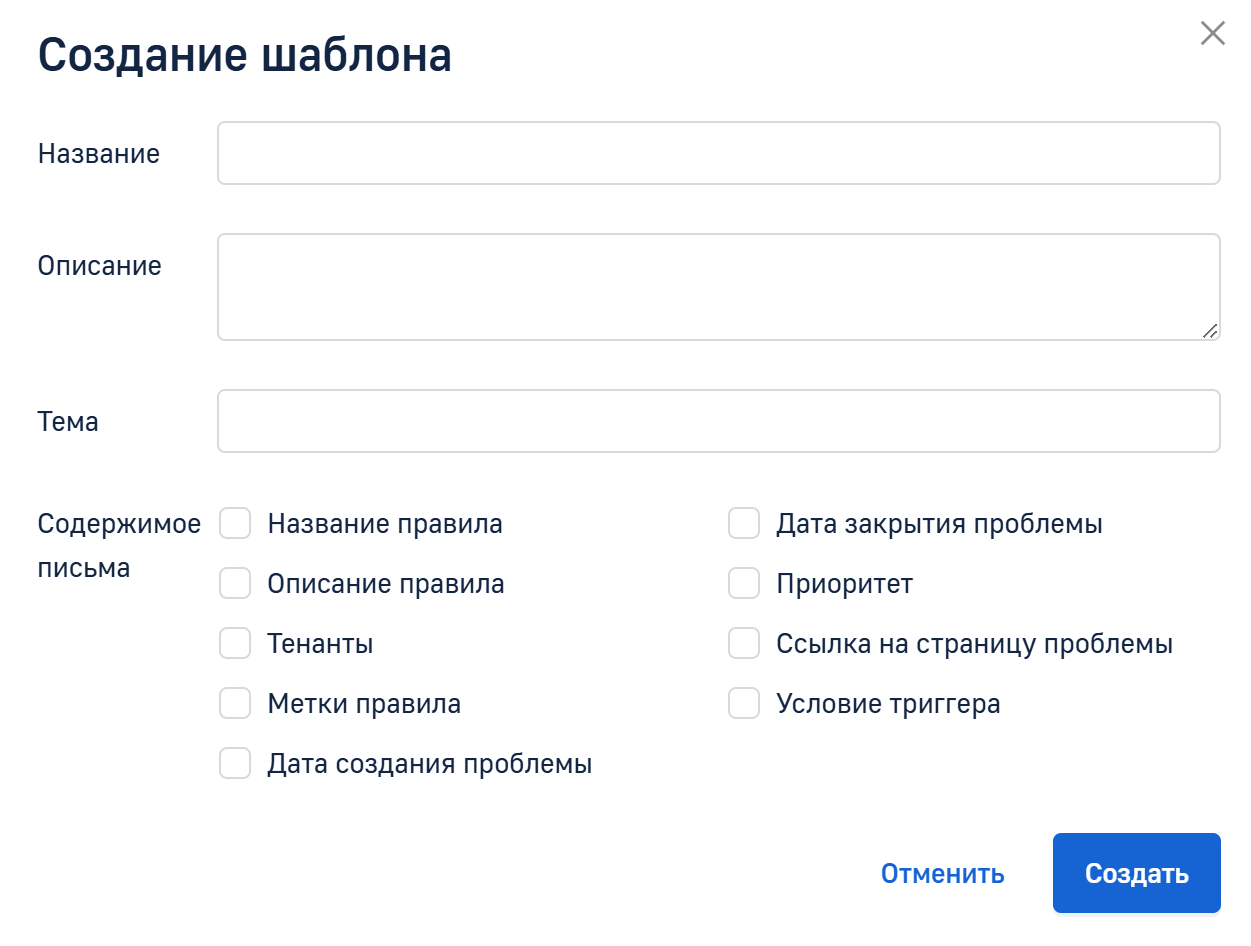The image size is (1251, 946).
Task: Toggle the Условие триггера checkbox
Action: (744, 704)
